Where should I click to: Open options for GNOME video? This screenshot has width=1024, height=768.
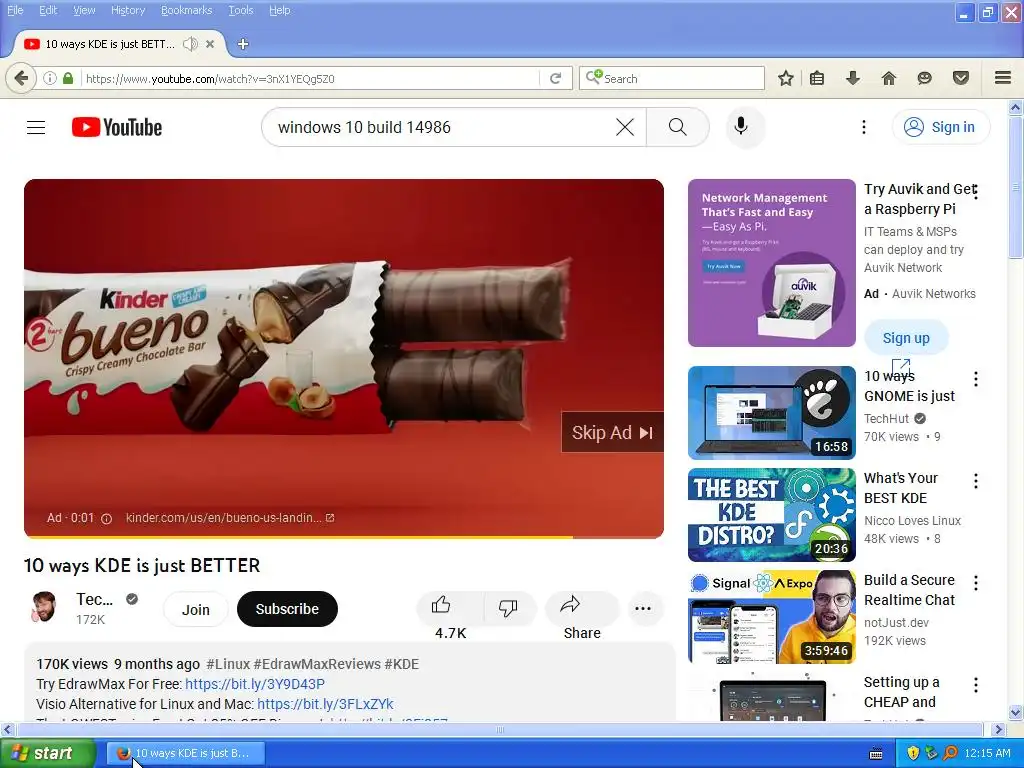coord(976,379)
